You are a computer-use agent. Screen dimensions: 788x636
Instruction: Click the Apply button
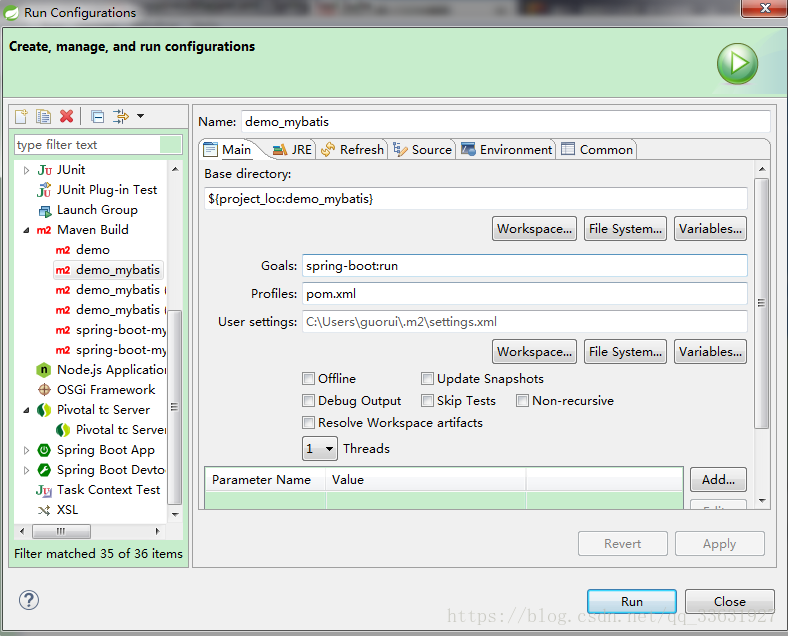720,544
